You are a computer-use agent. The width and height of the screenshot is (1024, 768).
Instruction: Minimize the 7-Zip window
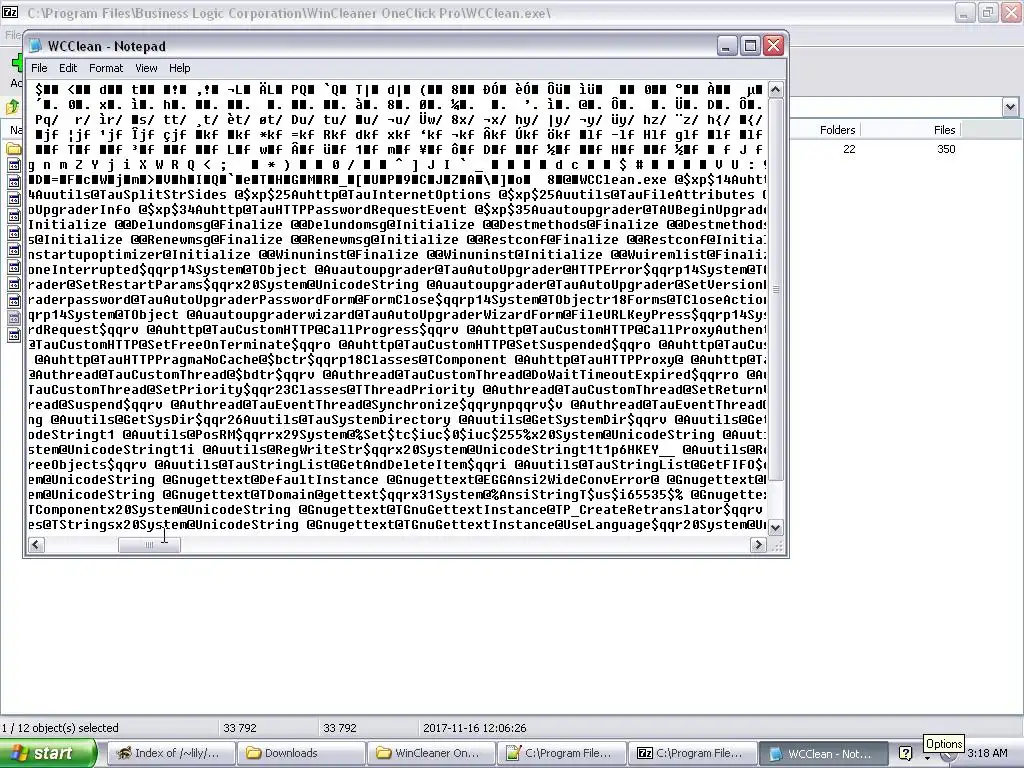click(965, 12)
